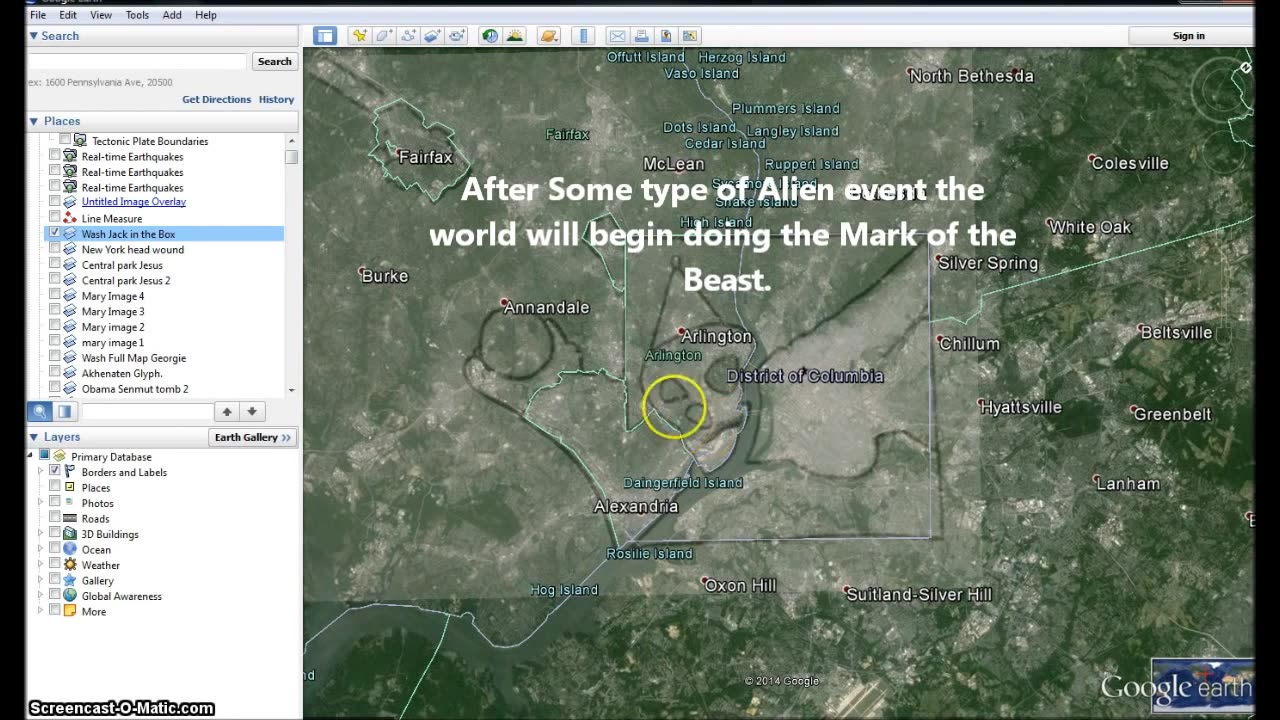1280x720 pixels.
Task: Click the magnifier search-places icon below the list
Action: (x=40, y=411)
